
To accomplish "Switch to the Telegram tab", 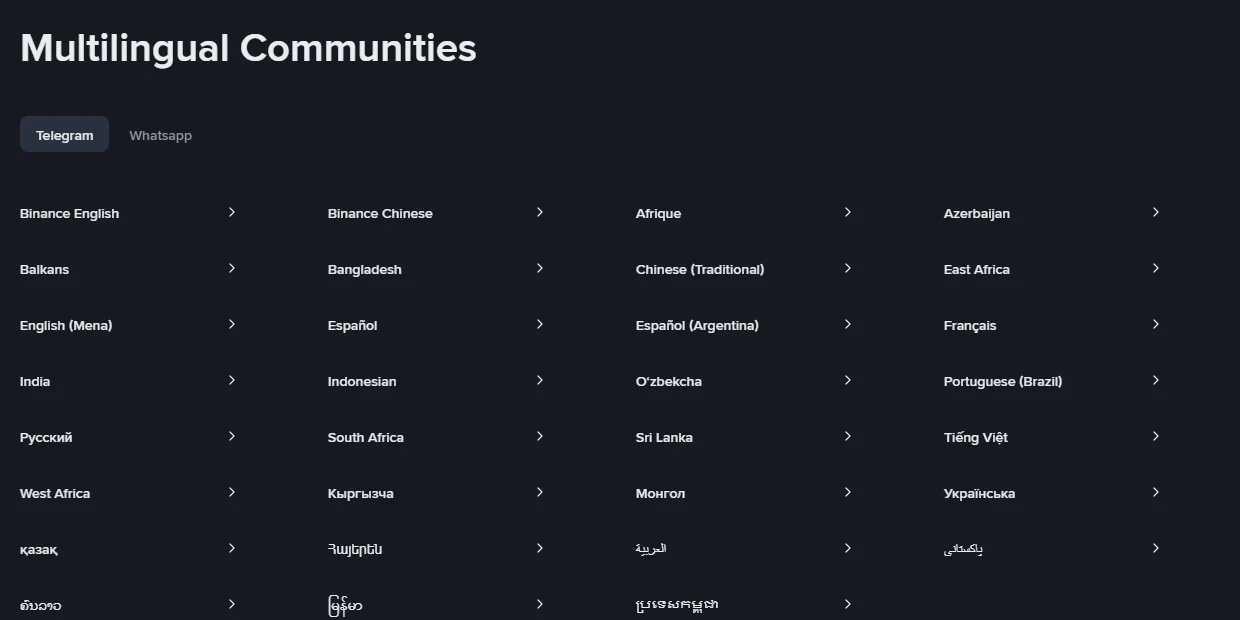I will 64,135.
